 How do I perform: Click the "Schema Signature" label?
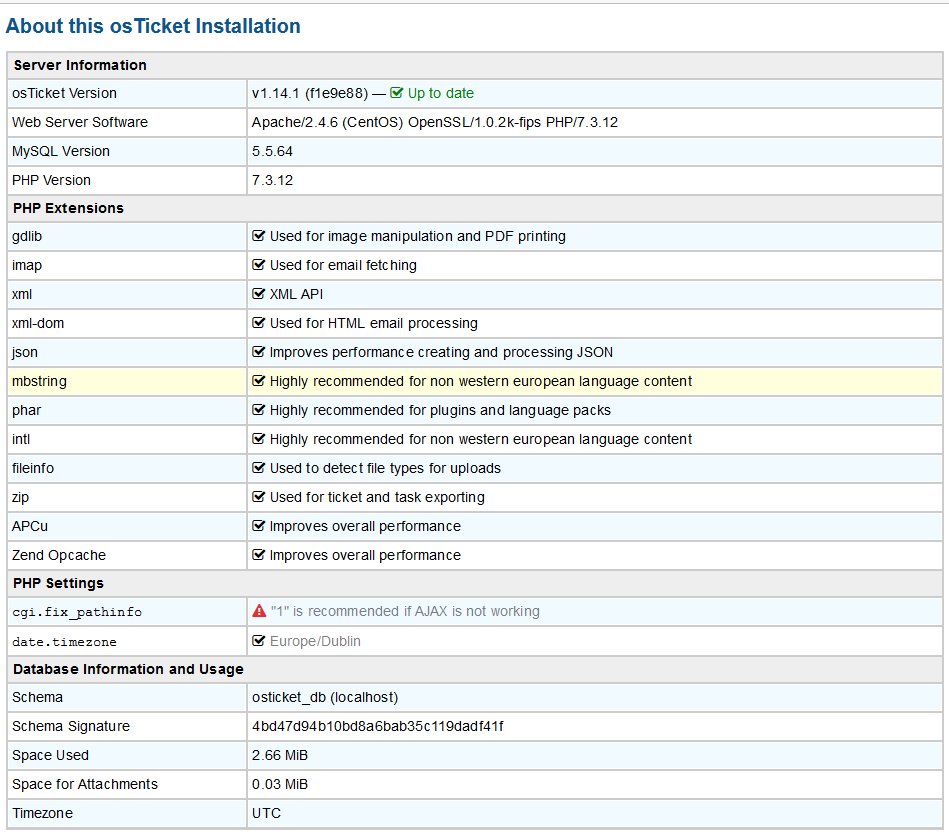point(71,726)
